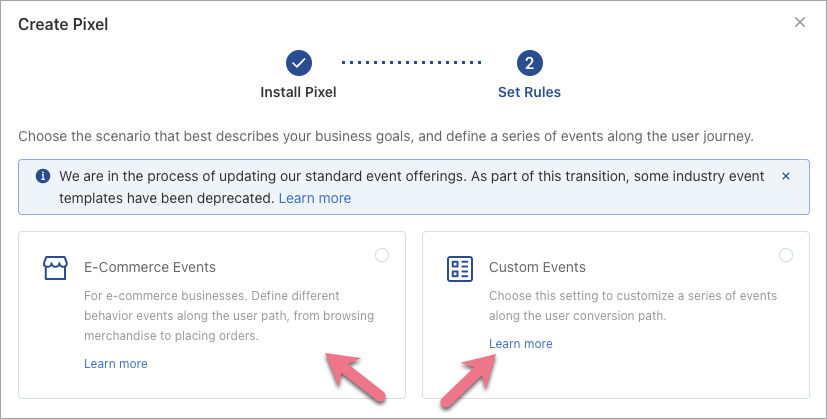Dismiss the standard event offerings notice
This screenshot has height=419, width=827.
(785, 176)
